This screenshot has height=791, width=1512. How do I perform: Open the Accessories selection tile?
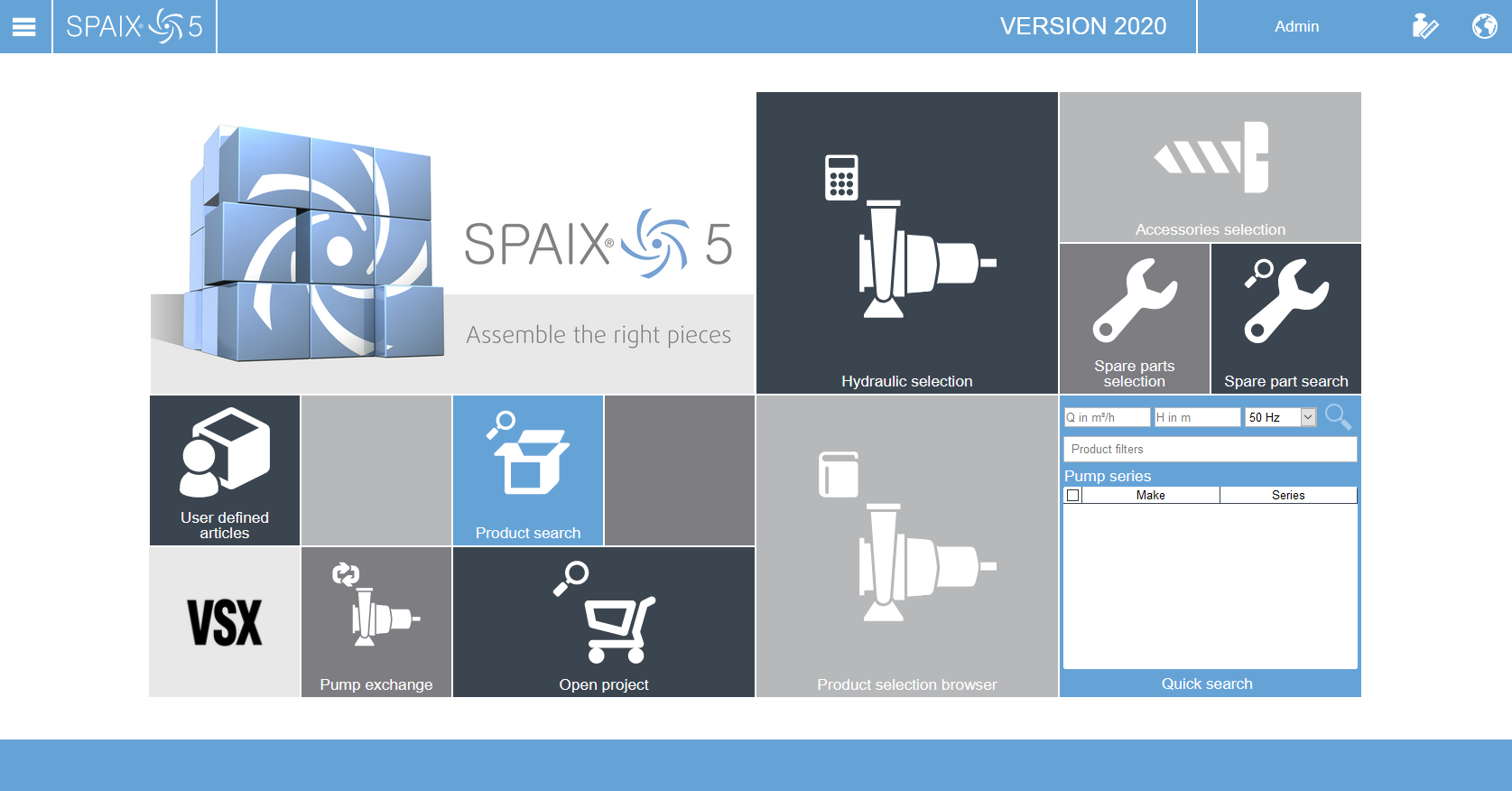tap(1211, 167)
